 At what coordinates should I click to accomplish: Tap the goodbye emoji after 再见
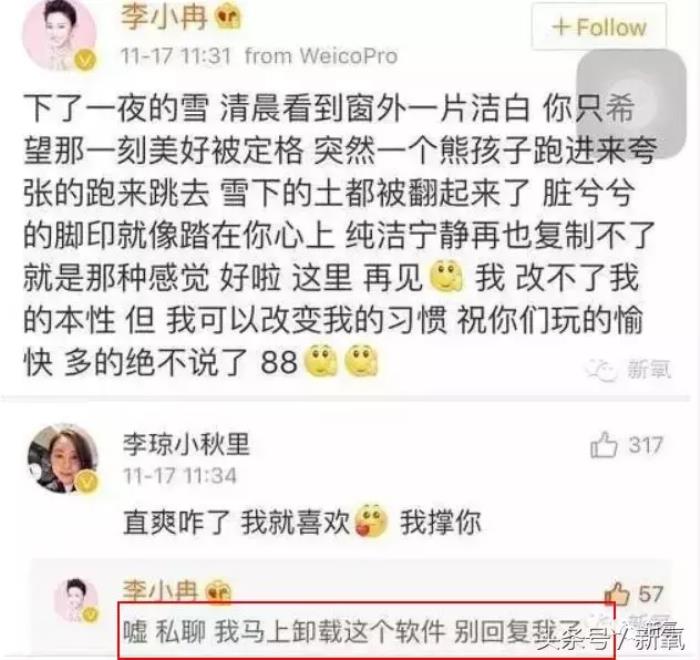[446, 276]
